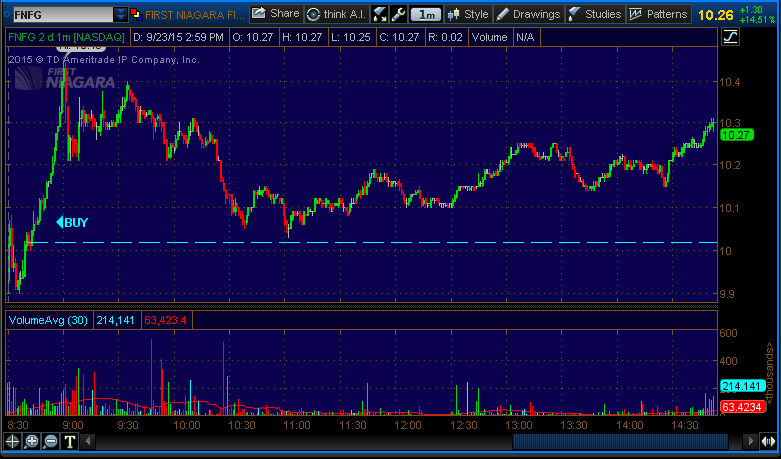Click the BUY marker on chart
Viewport: 781px width, 459px height.
click(x=71, y=222)
